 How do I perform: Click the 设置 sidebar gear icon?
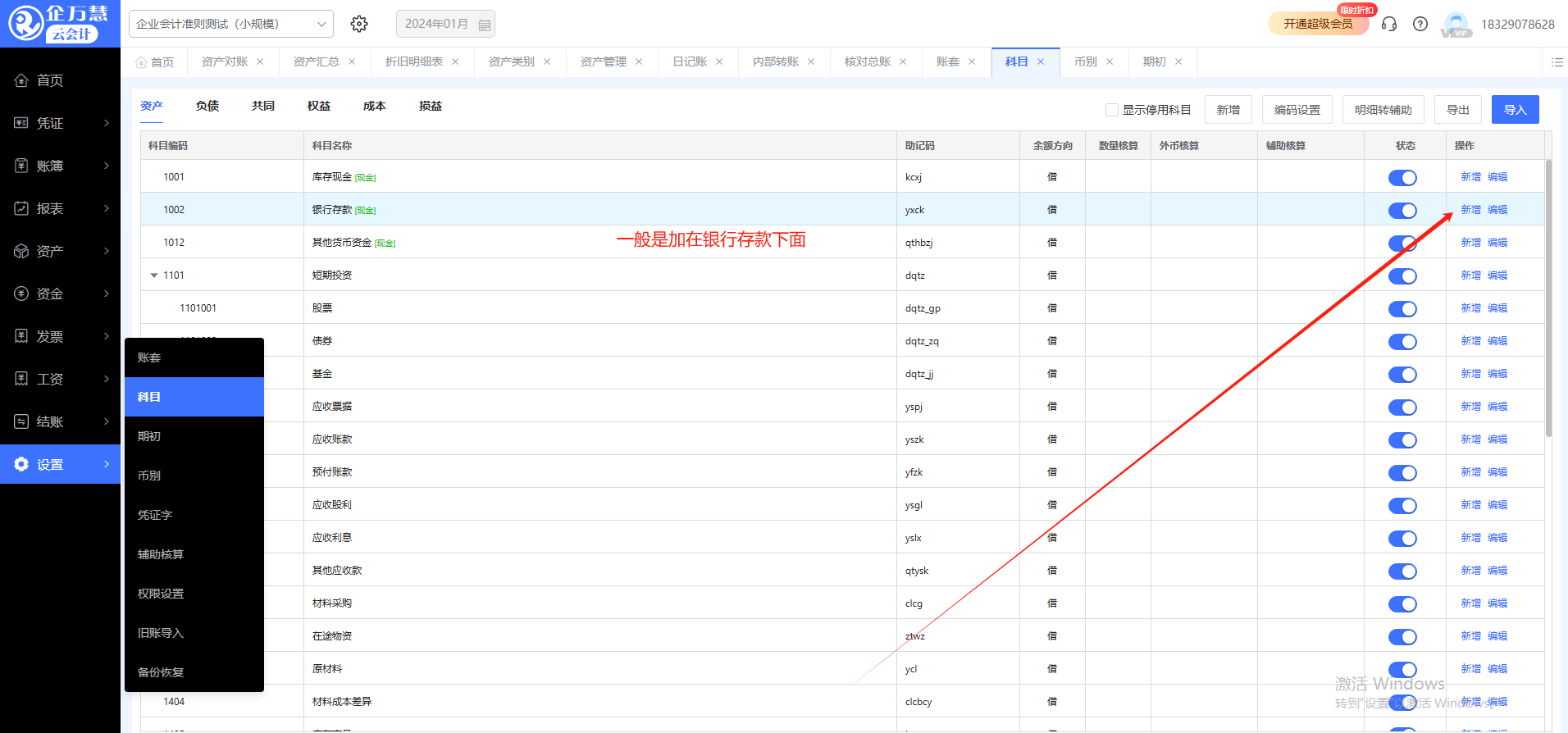[21, 464]
